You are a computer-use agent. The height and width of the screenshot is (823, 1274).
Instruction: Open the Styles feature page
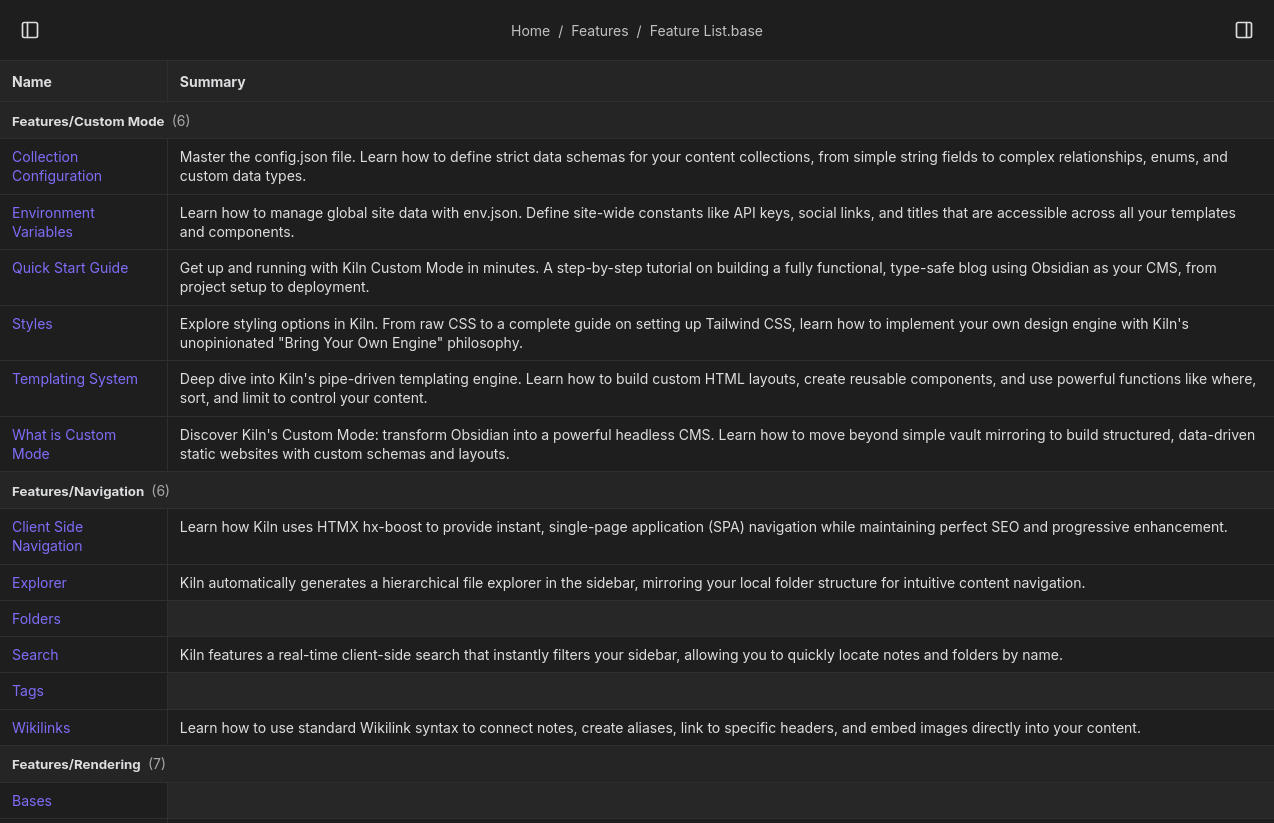[x=32, y=324]
